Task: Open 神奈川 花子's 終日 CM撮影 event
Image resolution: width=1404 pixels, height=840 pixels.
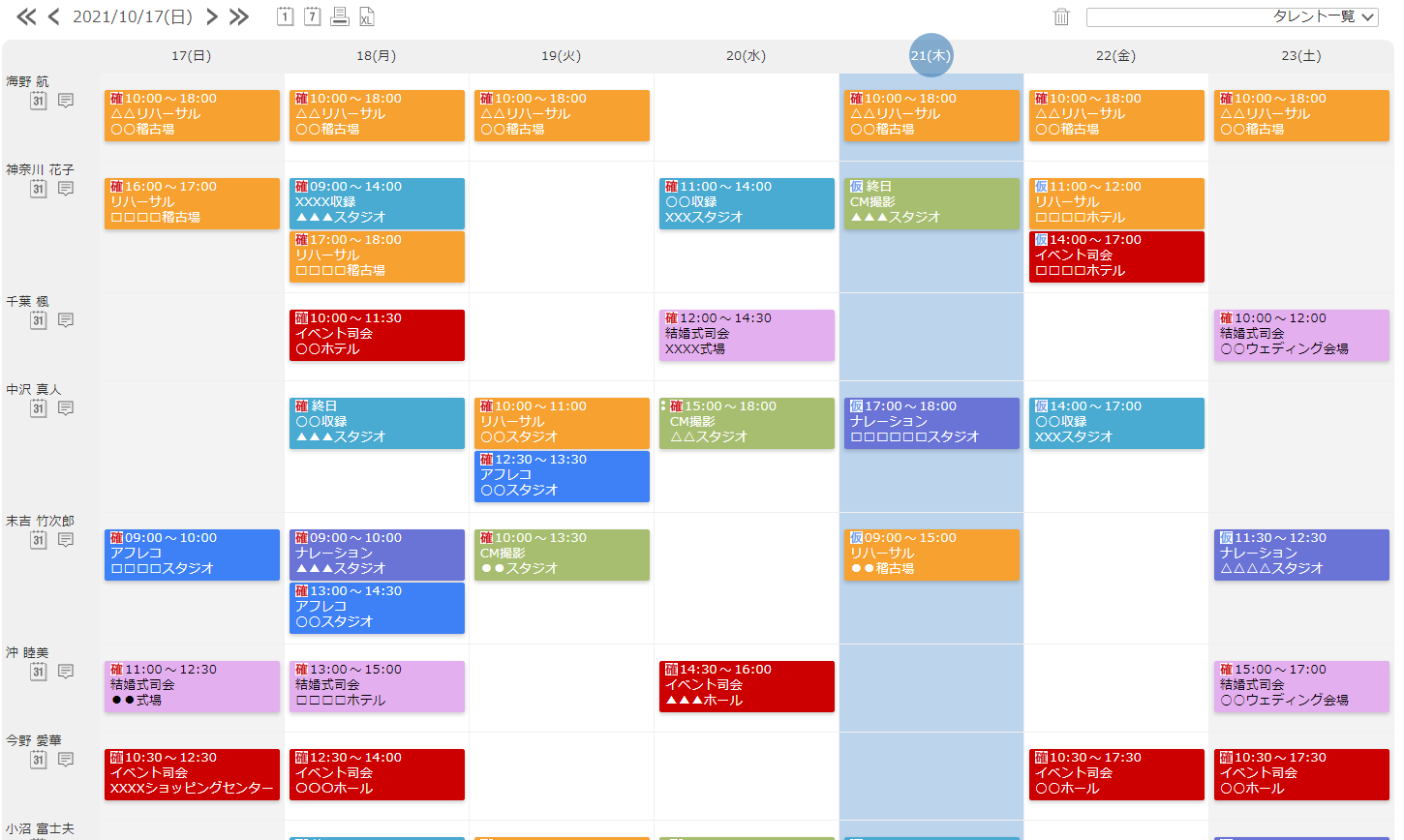Action: coord(931,203)
